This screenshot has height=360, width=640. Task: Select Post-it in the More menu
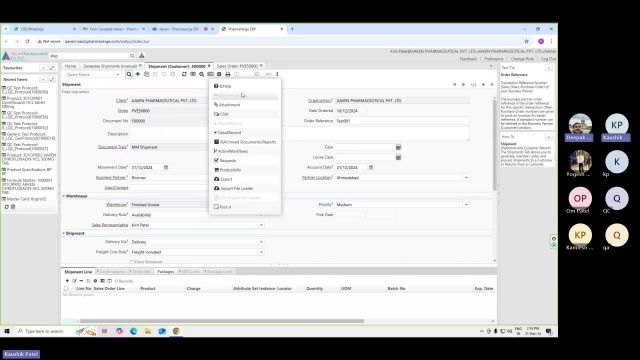click(x=245, y=207)
